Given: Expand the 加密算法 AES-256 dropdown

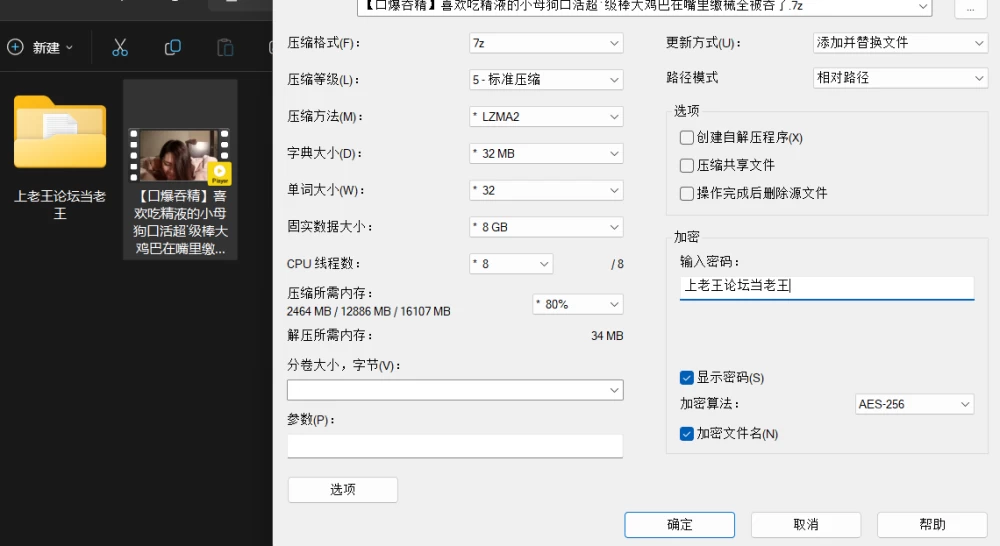Looking at the screenshot, I should (914, 404).
